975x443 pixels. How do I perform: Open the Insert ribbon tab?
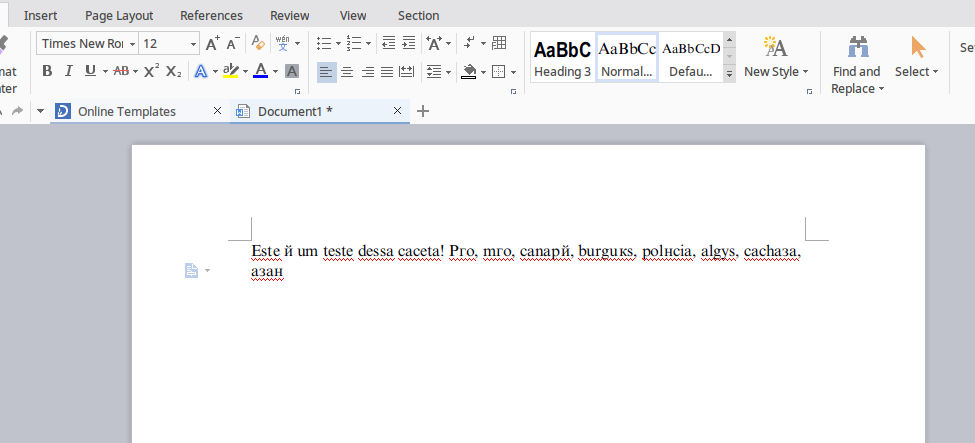pyautogui.click(x=40, y=16)
